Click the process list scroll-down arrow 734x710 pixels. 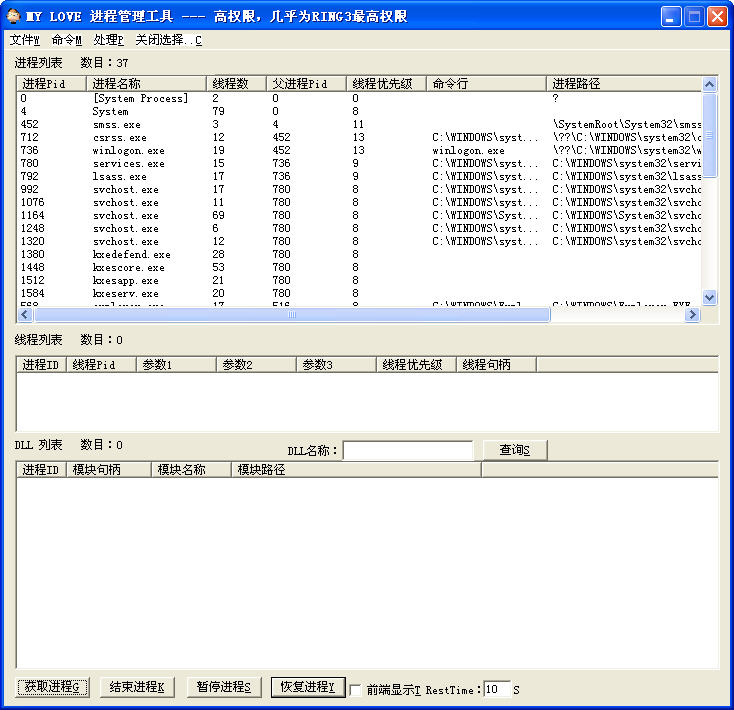(x=710, y=297)
